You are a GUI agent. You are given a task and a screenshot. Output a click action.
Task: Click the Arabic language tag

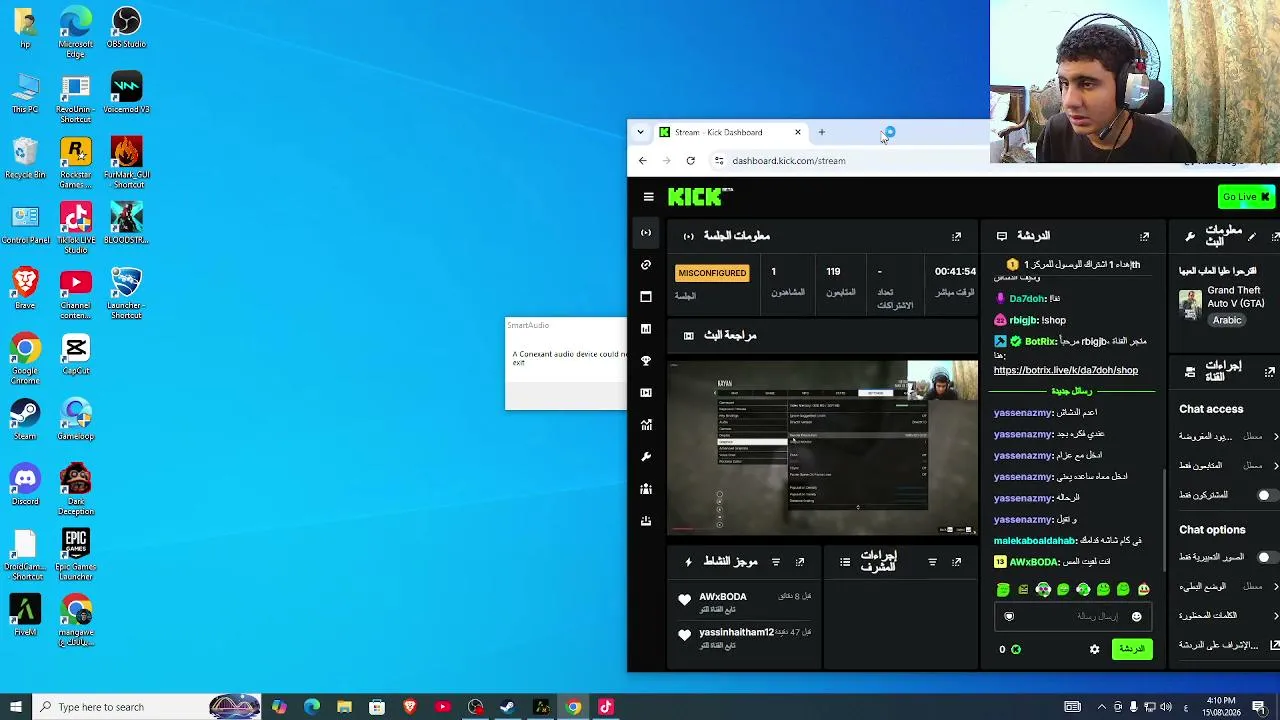1227,320
